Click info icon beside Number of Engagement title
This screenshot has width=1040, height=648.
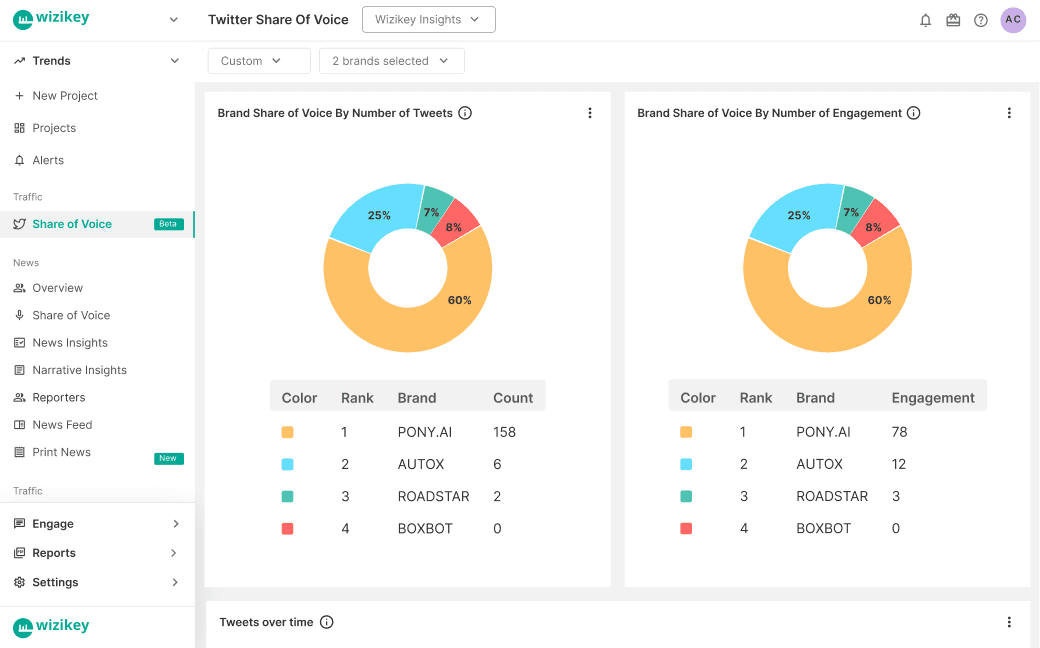point(913,113)
